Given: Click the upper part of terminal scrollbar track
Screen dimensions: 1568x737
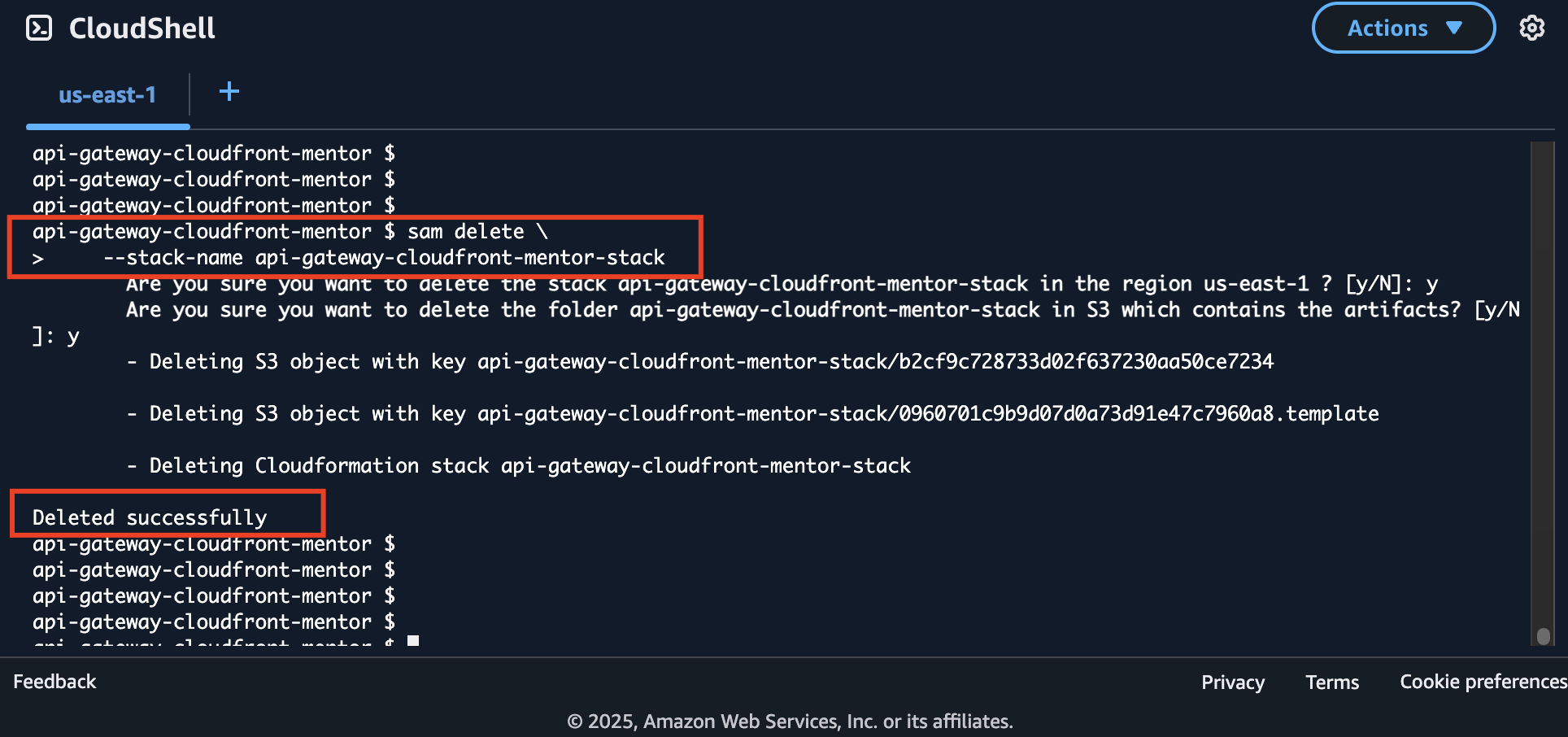Looking at the screenshot, I should tap(1543, 244).
